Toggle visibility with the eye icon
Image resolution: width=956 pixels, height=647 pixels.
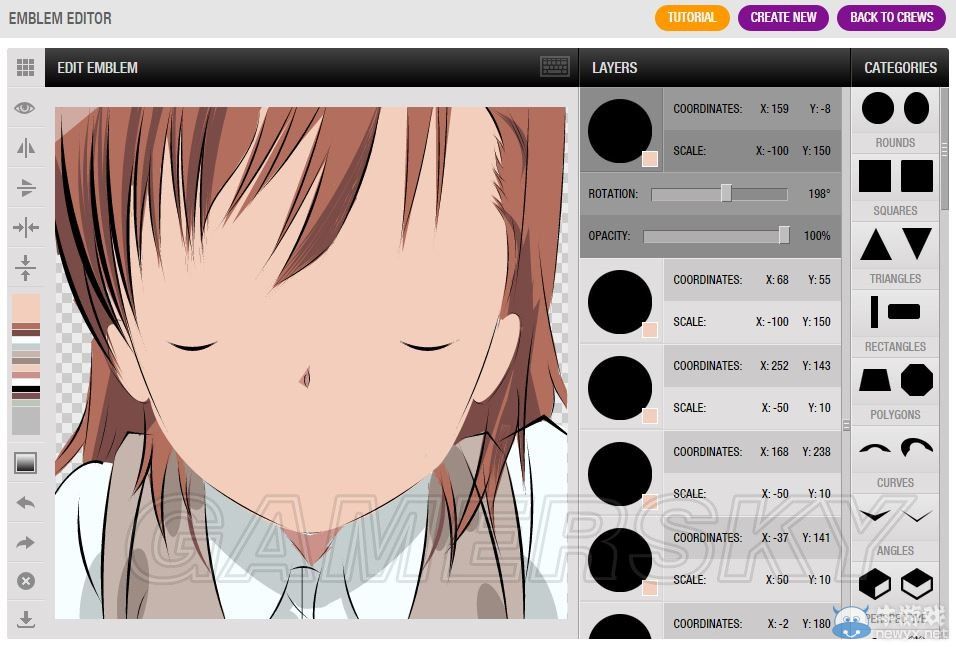[x=26, y=108]
